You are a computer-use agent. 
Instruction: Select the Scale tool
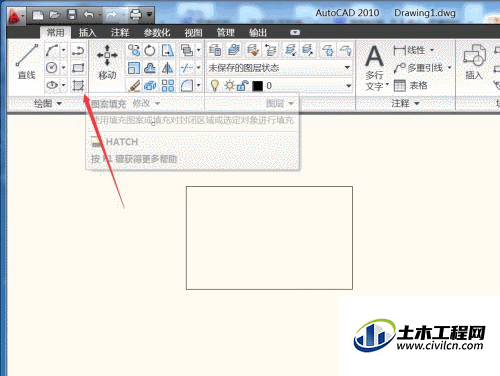point(134,68)
